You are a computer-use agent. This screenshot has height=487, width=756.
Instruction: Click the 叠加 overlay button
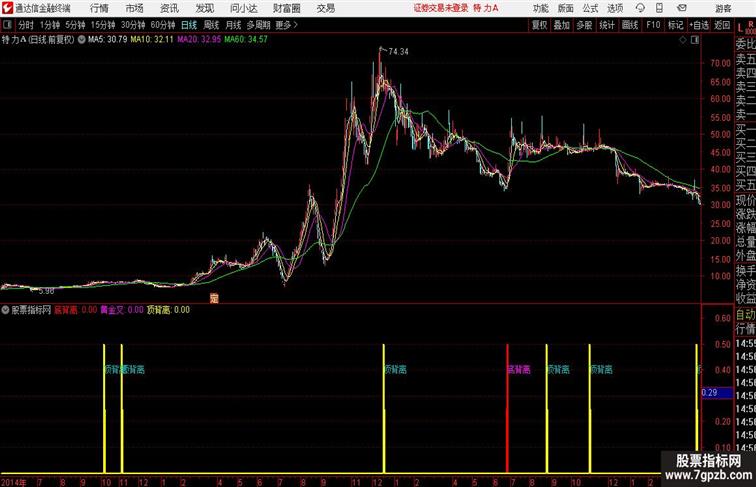(562, 25)
